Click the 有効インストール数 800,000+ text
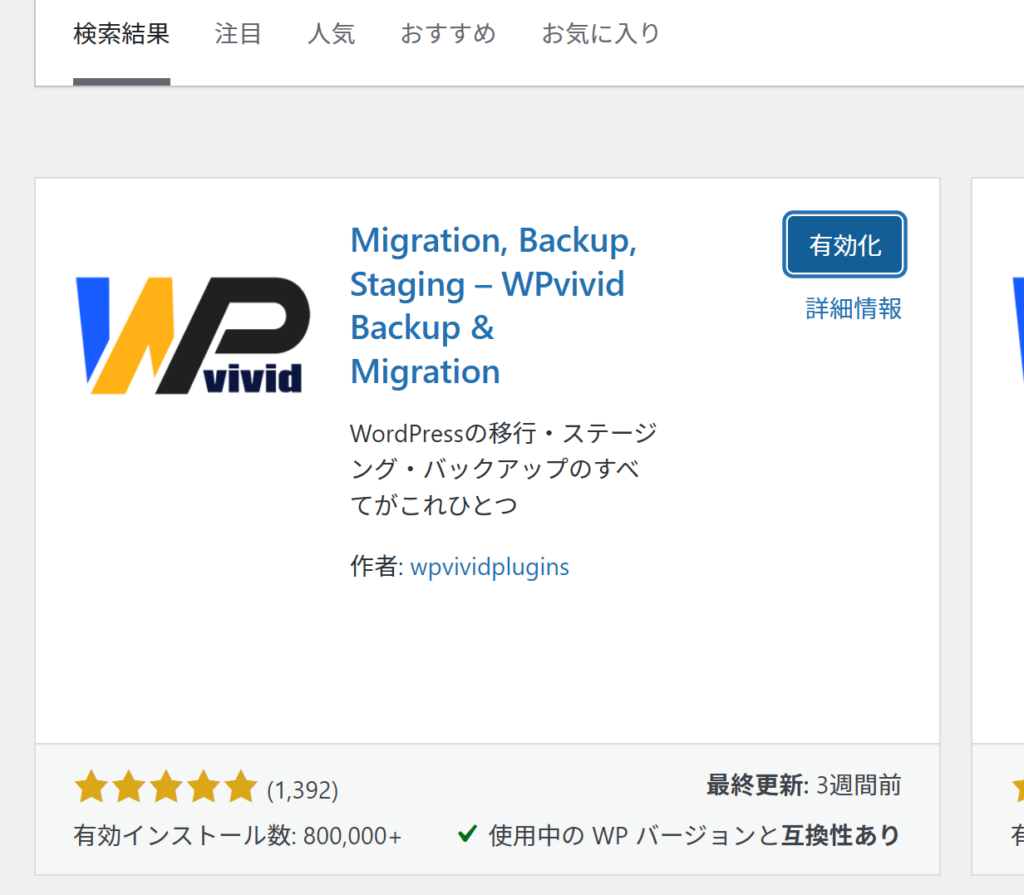The height and width of the screenshot is (895, 1024). point(238,836)
